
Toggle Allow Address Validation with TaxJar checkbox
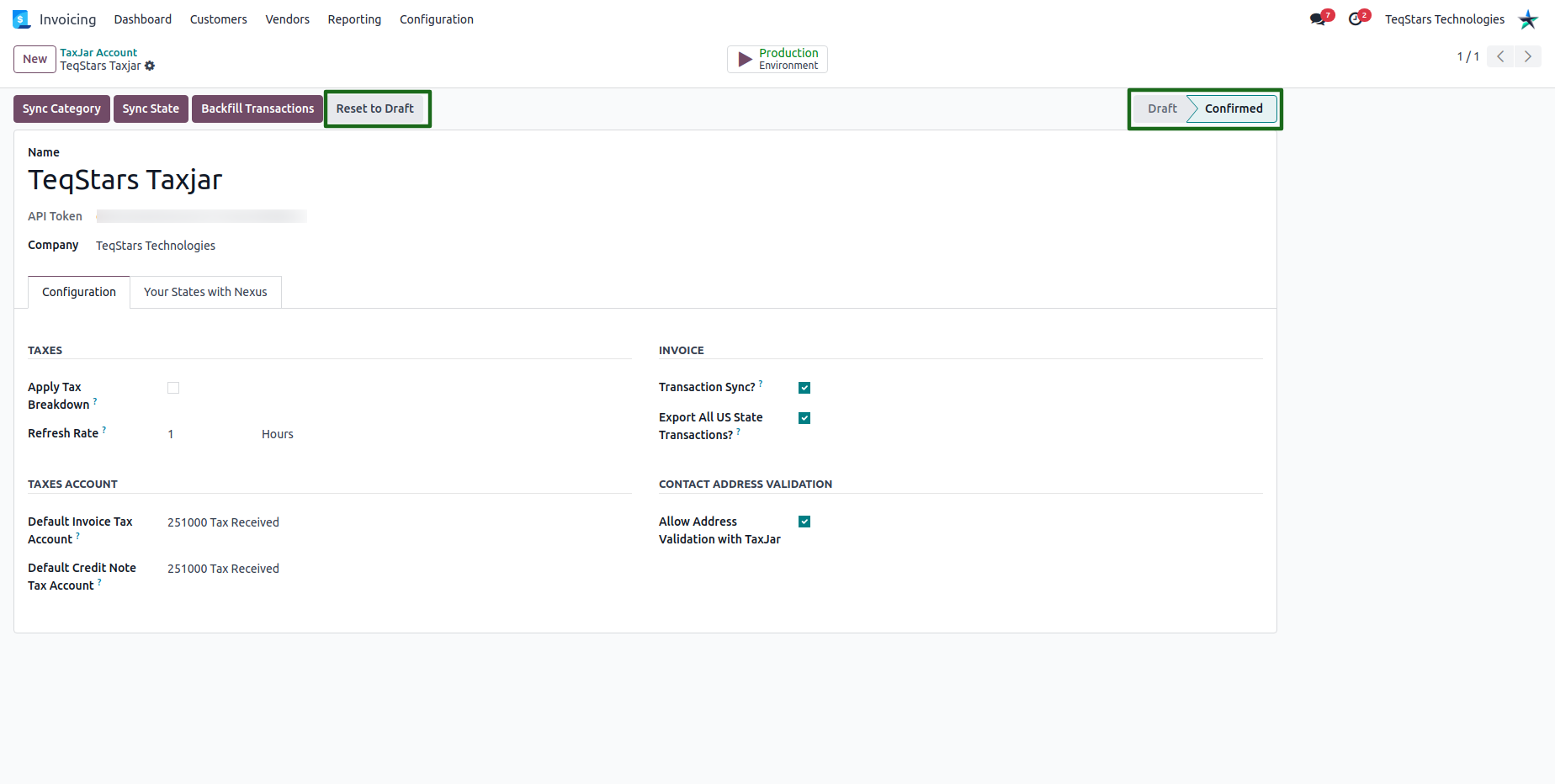[x=804, y=522]
